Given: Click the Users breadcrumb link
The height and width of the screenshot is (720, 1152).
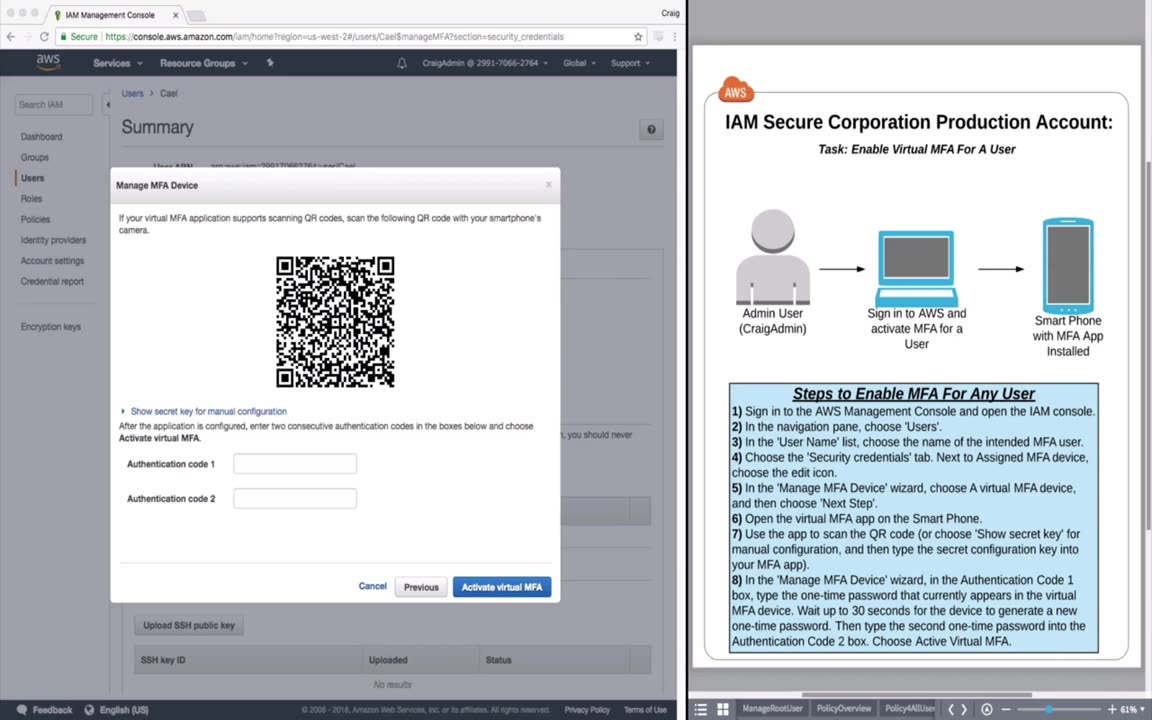Looking at the screenshot, I should [x=132, y=93].
